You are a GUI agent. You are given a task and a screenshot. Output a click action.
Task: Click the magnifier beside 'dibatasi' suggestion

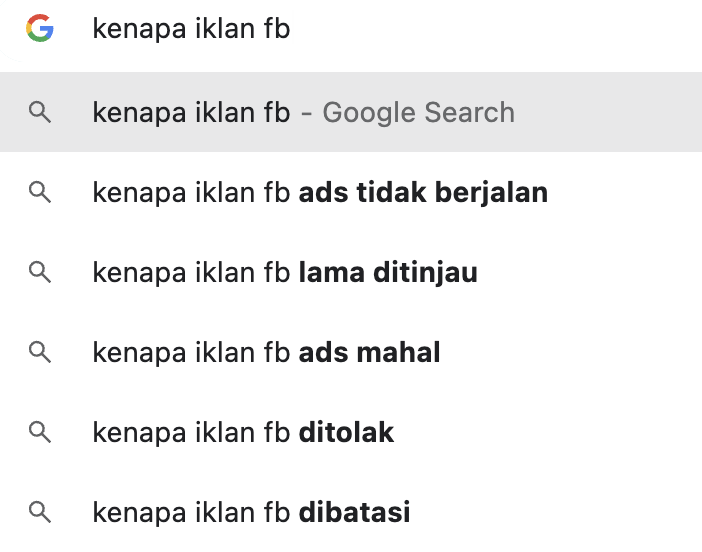click(40, 512)
